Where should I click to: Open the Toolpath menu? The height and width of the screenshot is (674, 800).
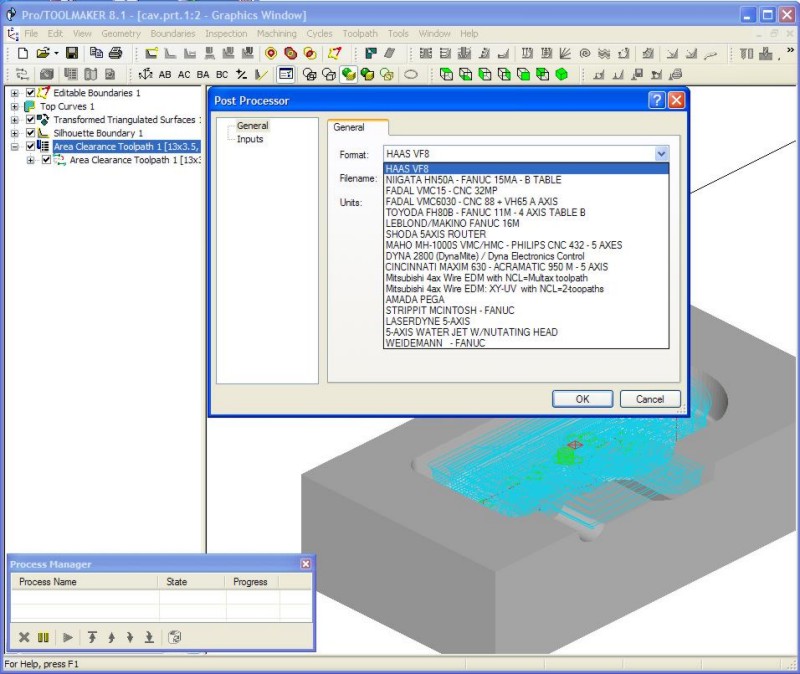pos(360,34)
